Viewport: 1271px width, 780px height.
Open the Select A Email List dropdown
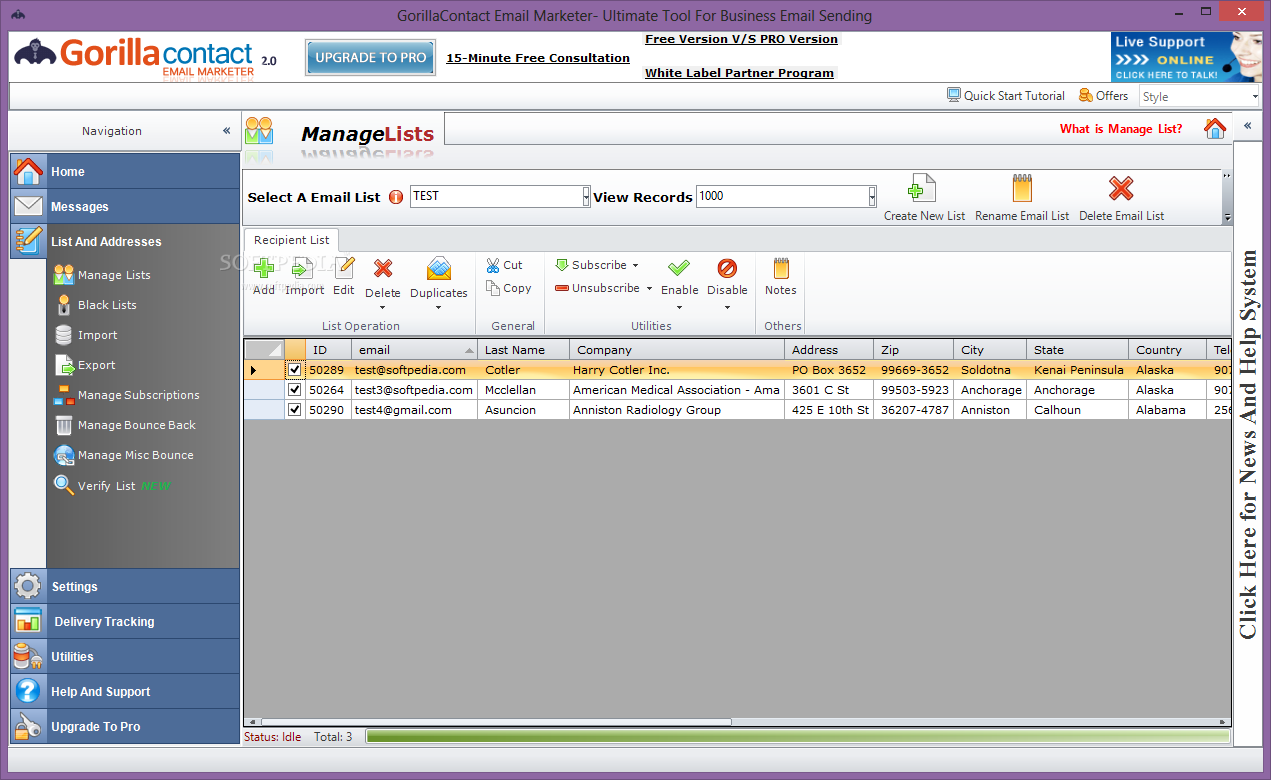click(586, 197)
